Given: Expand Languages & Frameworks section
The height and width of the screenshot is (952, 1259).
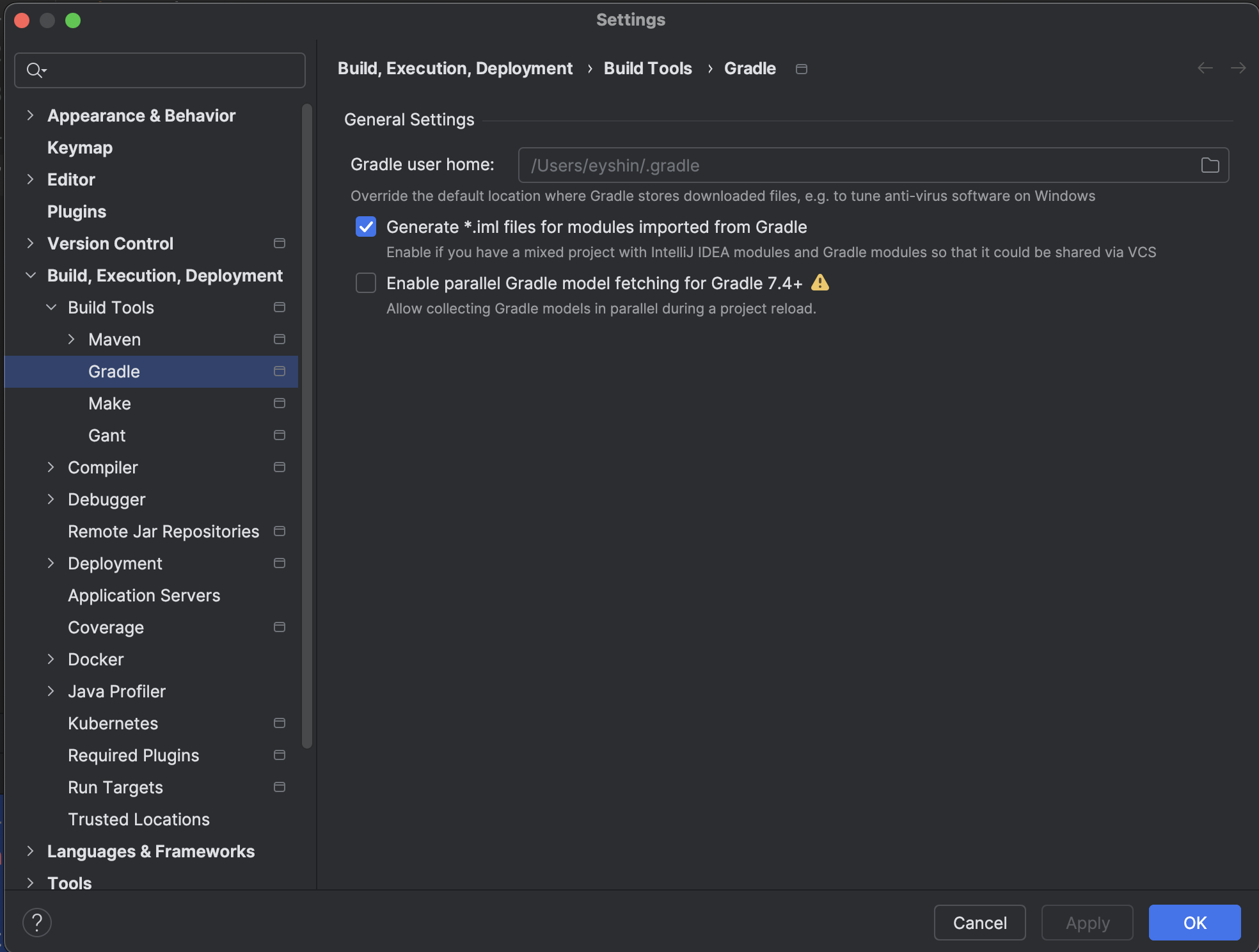Looking at the screenshot, I should click(30, 851).
